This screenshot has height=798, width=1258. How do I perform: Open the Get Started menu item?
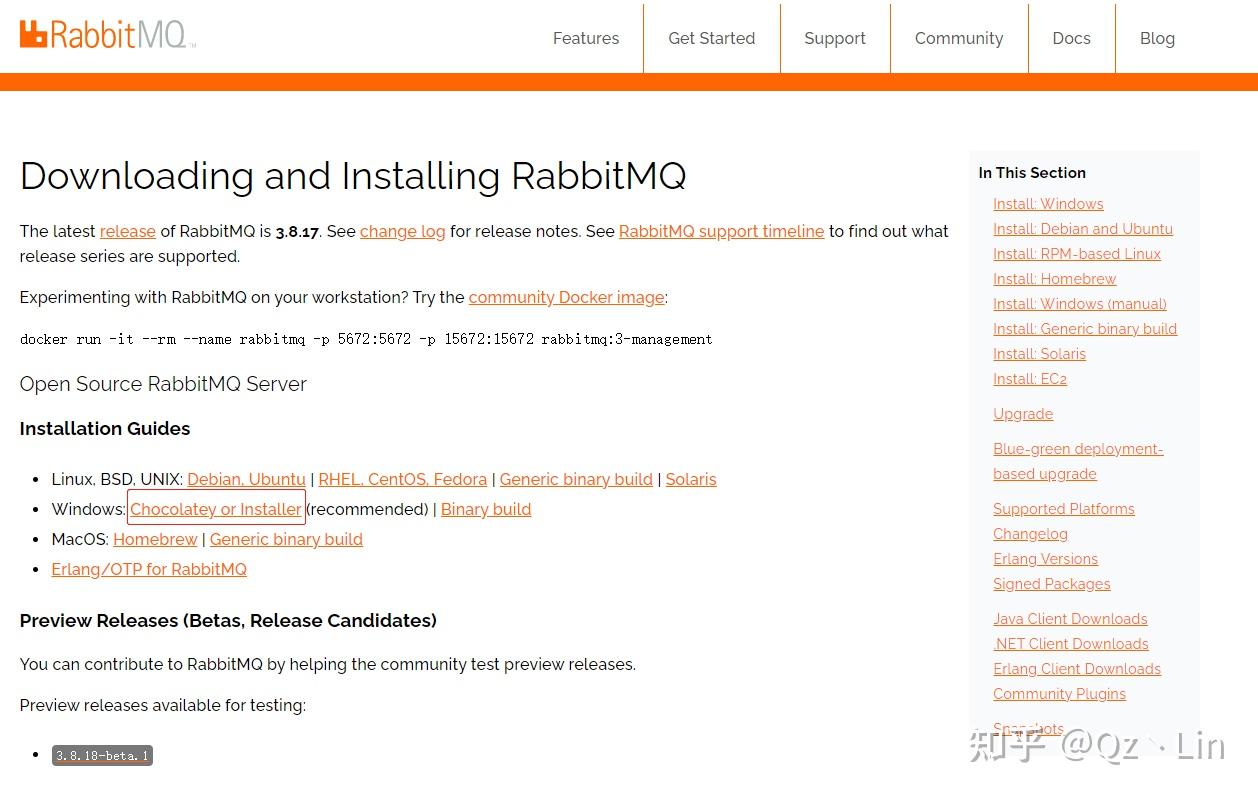(711, 38)
